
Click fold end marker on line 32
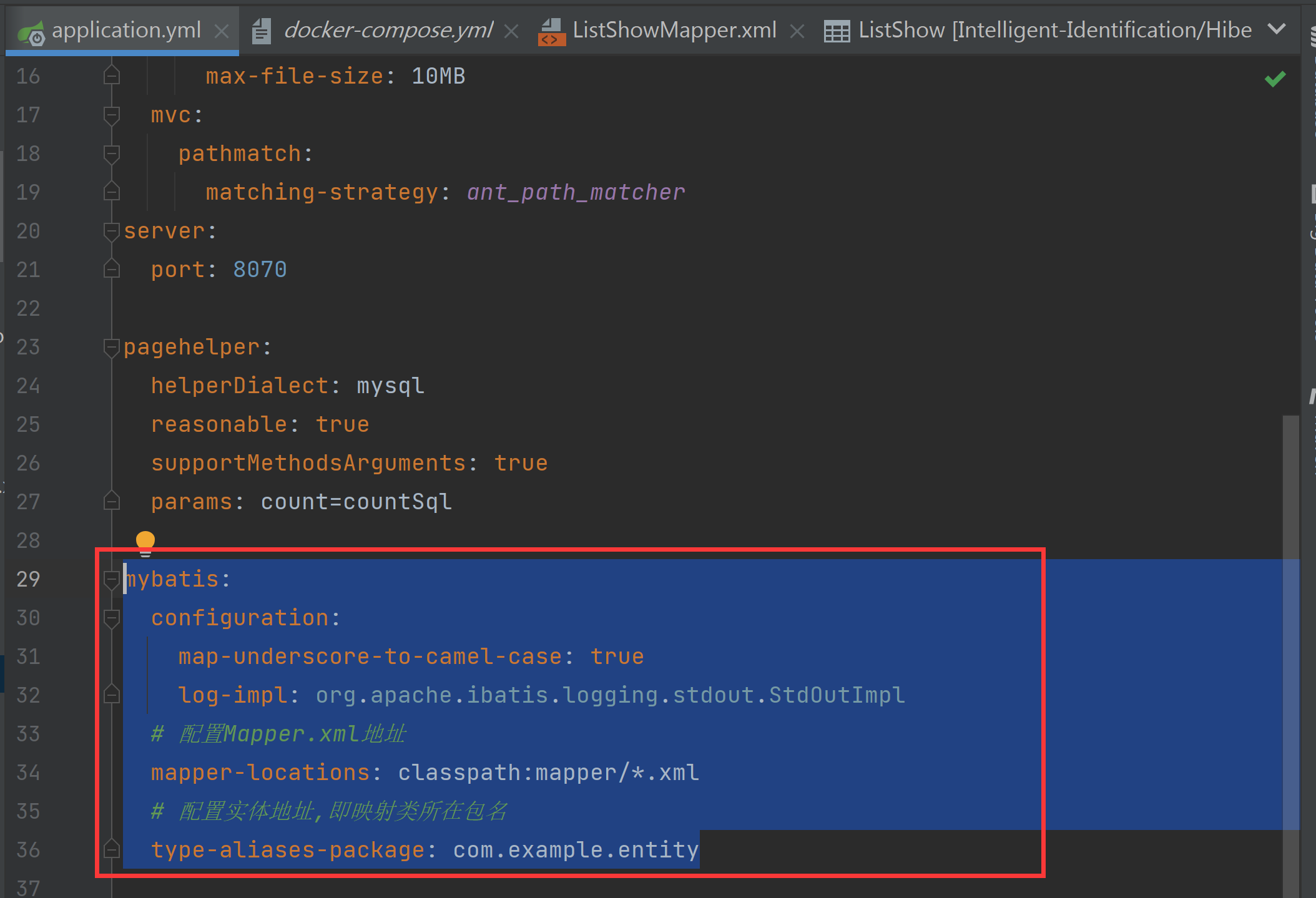[x=112, y=694]
